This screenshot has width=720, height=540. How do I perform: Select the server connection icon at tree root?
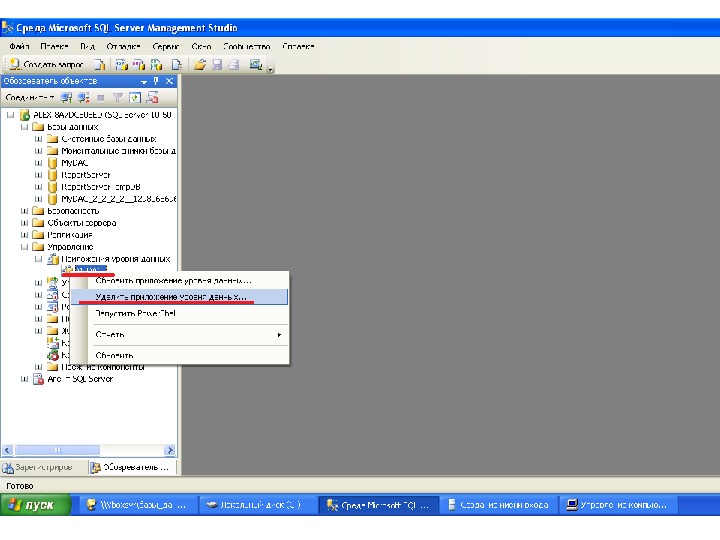25,115
